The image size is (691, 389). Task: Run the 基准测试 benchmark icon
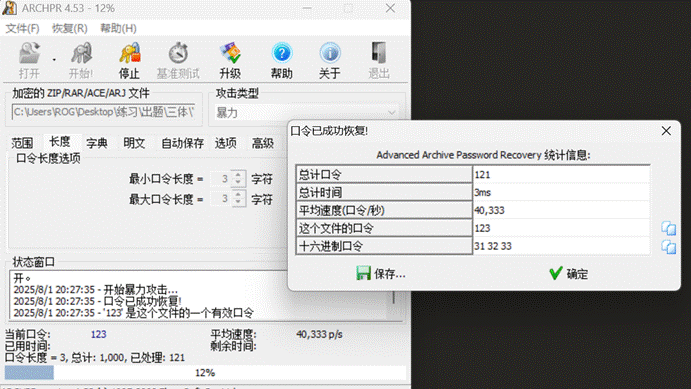[x=178, y=53]
